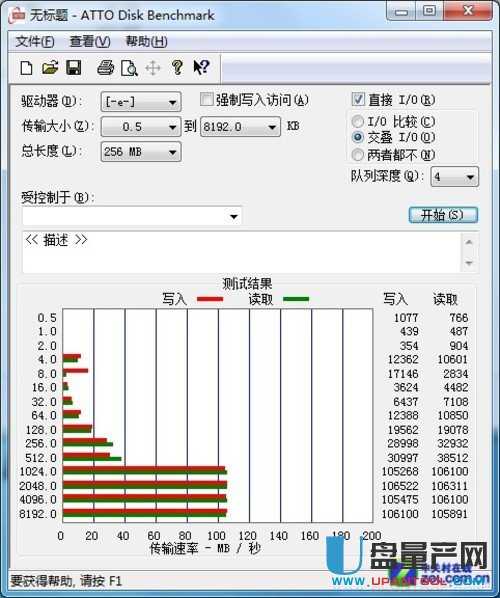
Task: Open the 驱动器 drive dropdown
Action: pos(141,102)
